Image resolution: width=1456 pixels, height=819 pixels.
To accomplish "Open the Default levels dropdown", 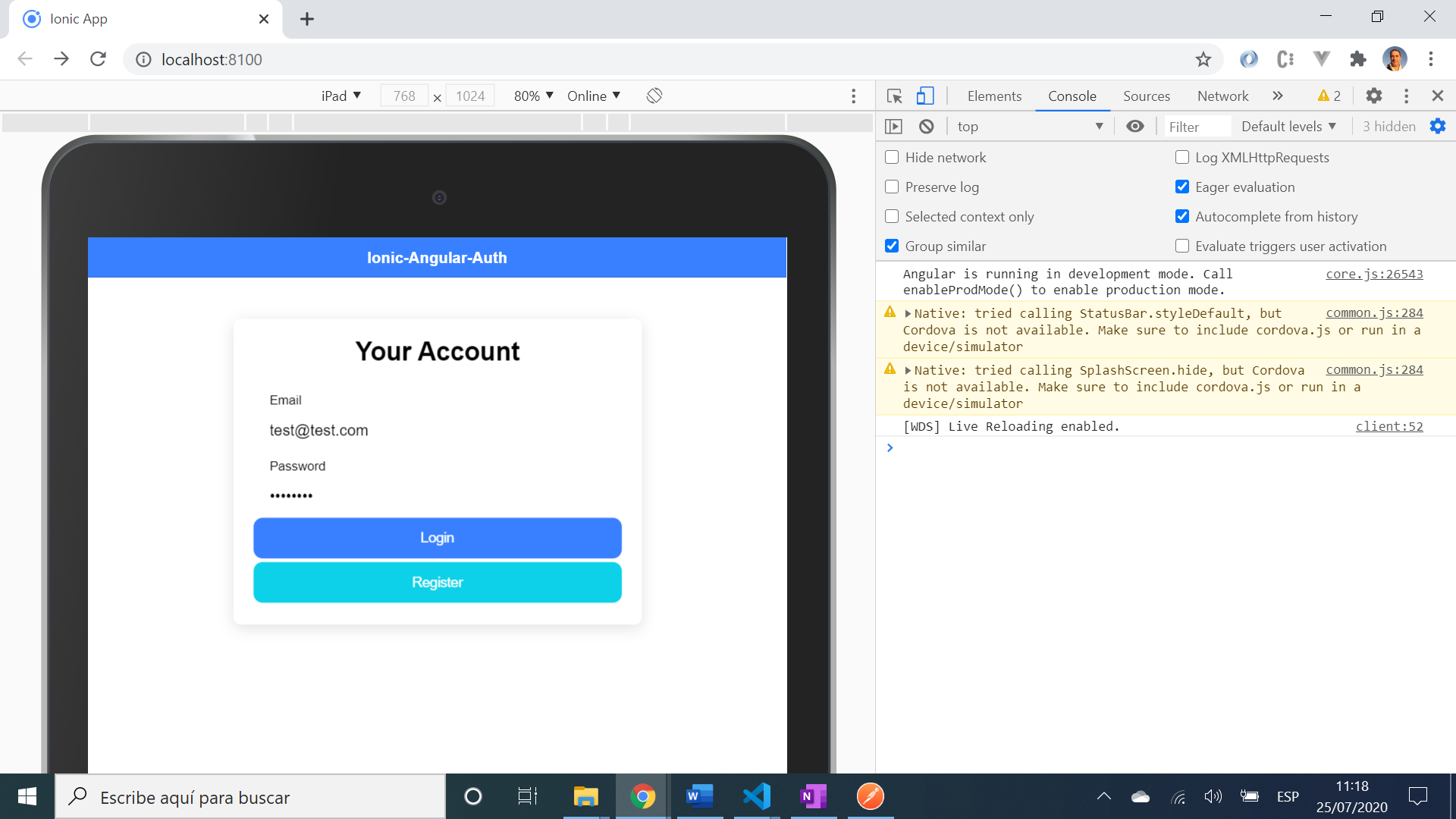I will click(1288, 127).
